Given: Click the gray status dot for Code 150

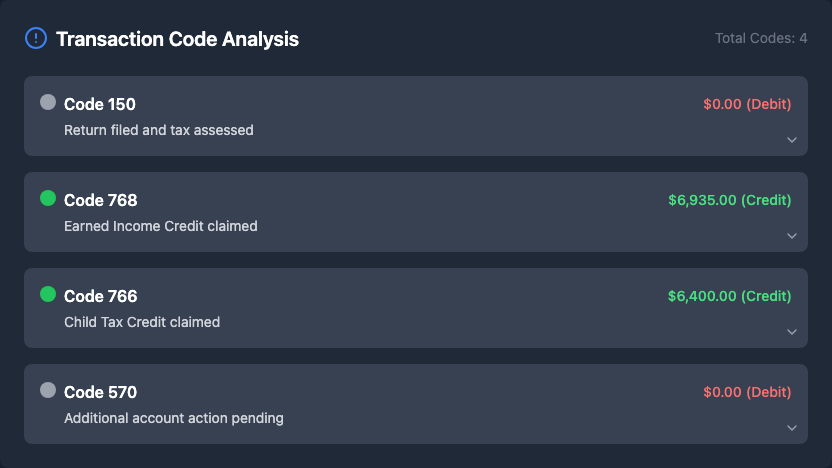Looking at the screenshot, I should click(48, 102).
